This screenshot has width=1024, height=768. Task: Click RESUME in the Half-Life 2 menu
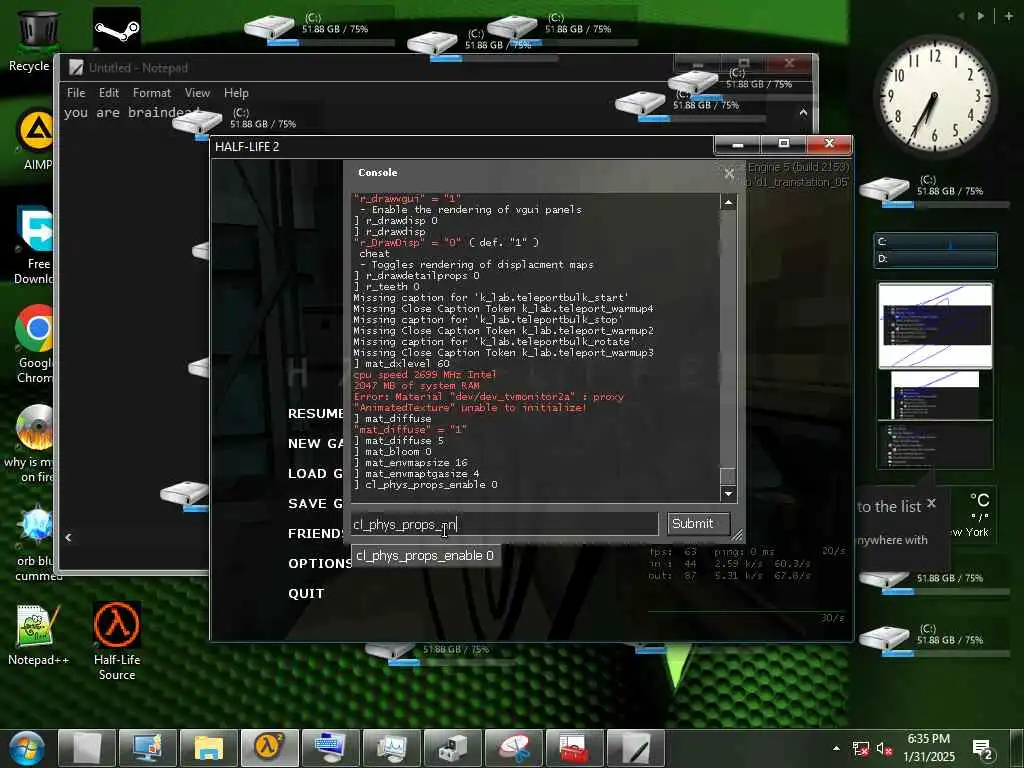316,413
